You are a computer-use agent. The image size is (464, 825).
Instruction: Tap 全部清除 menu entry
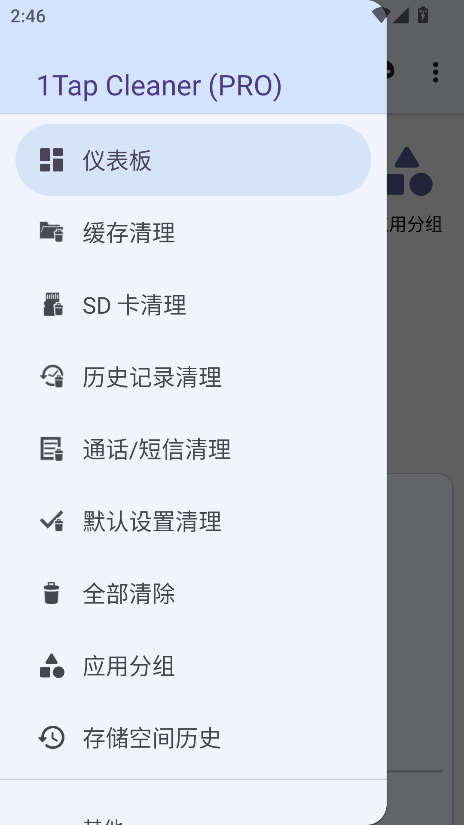[x=193, y=593]
